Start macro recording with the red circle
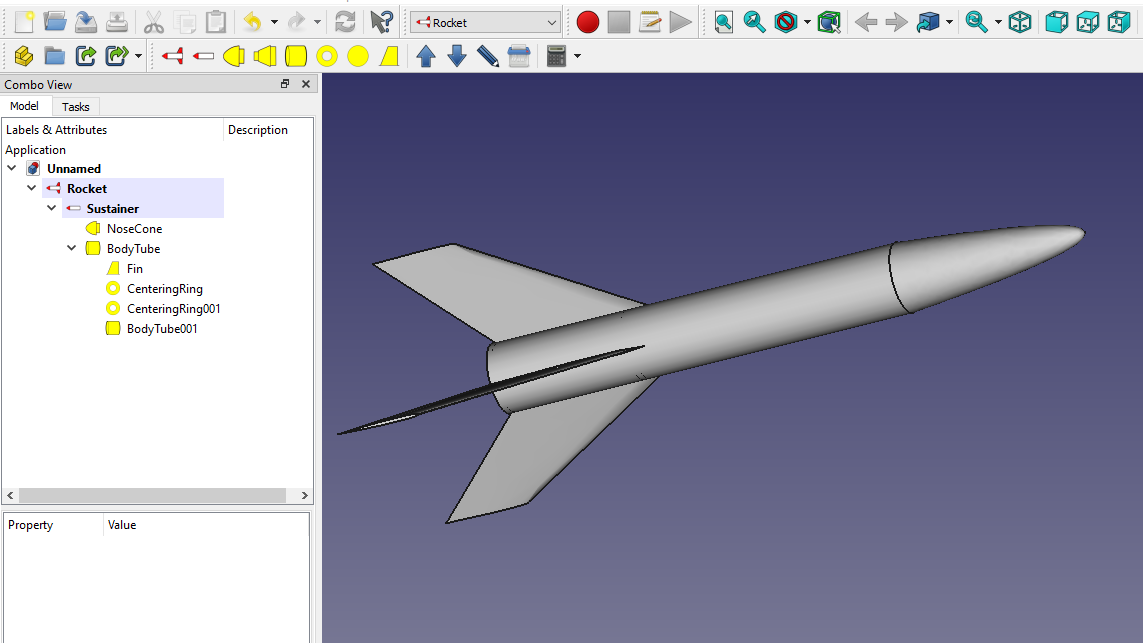The width and height of the screenshot is (1143, 643). 588,22
